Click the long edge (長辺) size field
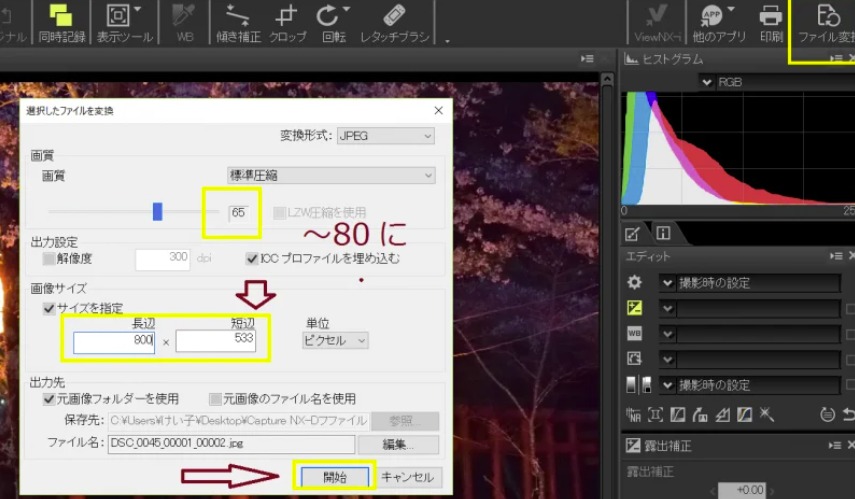Image resolution: width=855 pixels, height=499 pixels. point(114,341)
